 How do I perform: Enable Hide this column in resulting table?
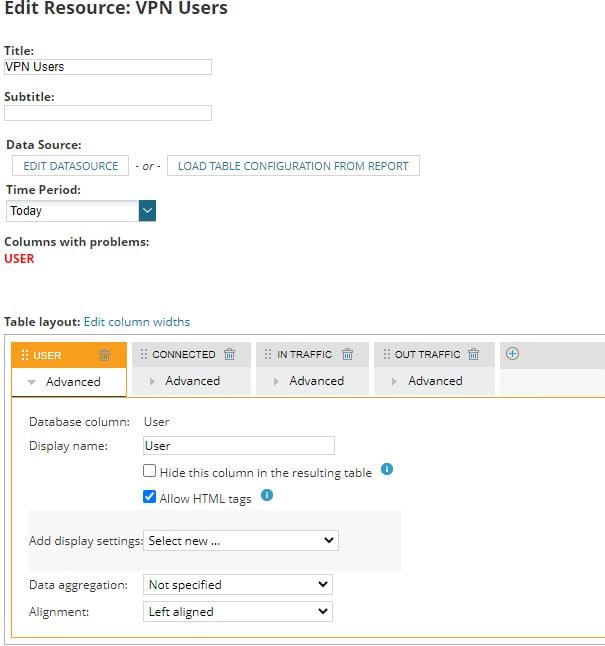click(x=150, y=471)
